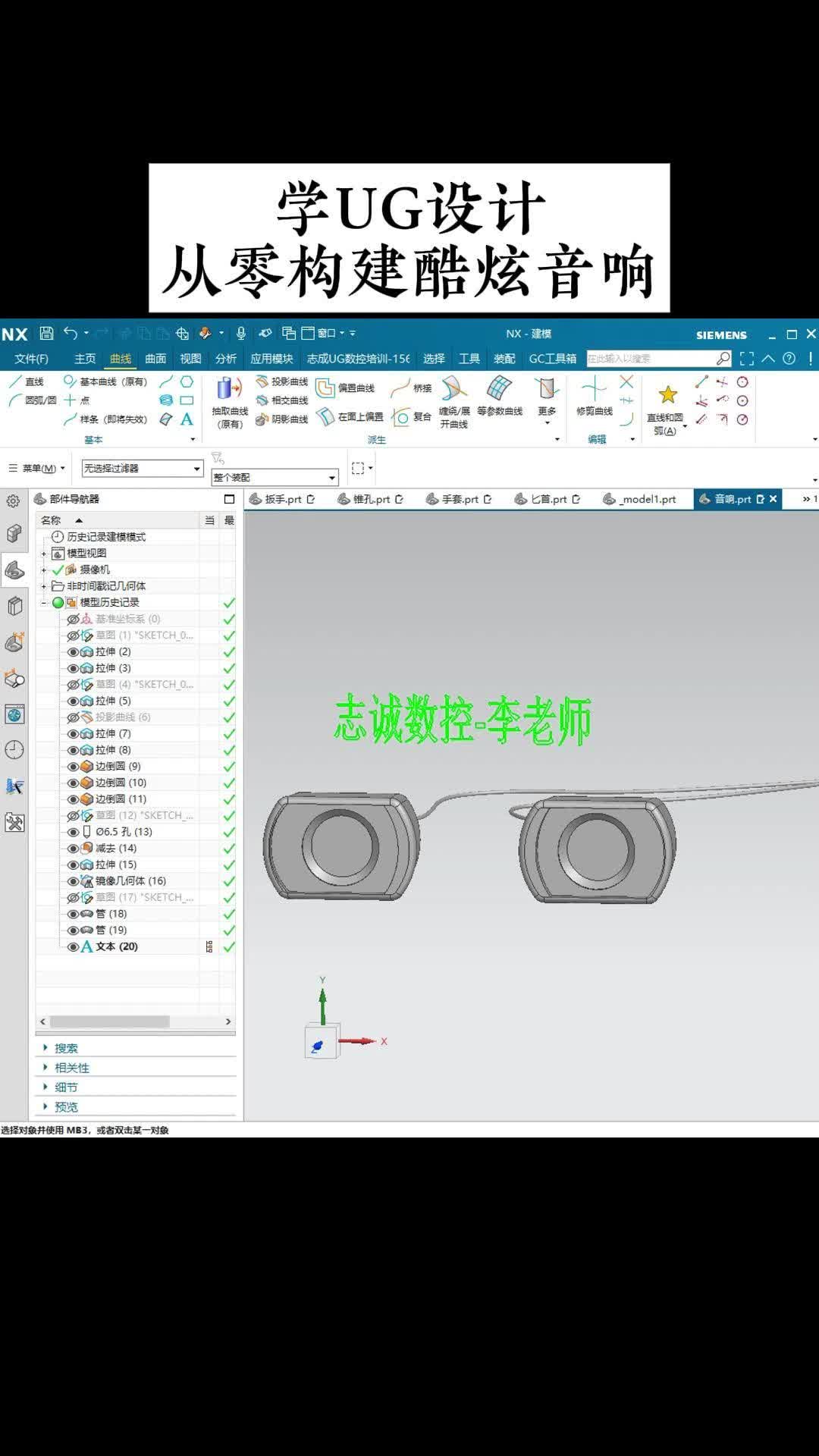
Task: Select the Line (直线) curve tool
Action: click(x=27, y=381)
